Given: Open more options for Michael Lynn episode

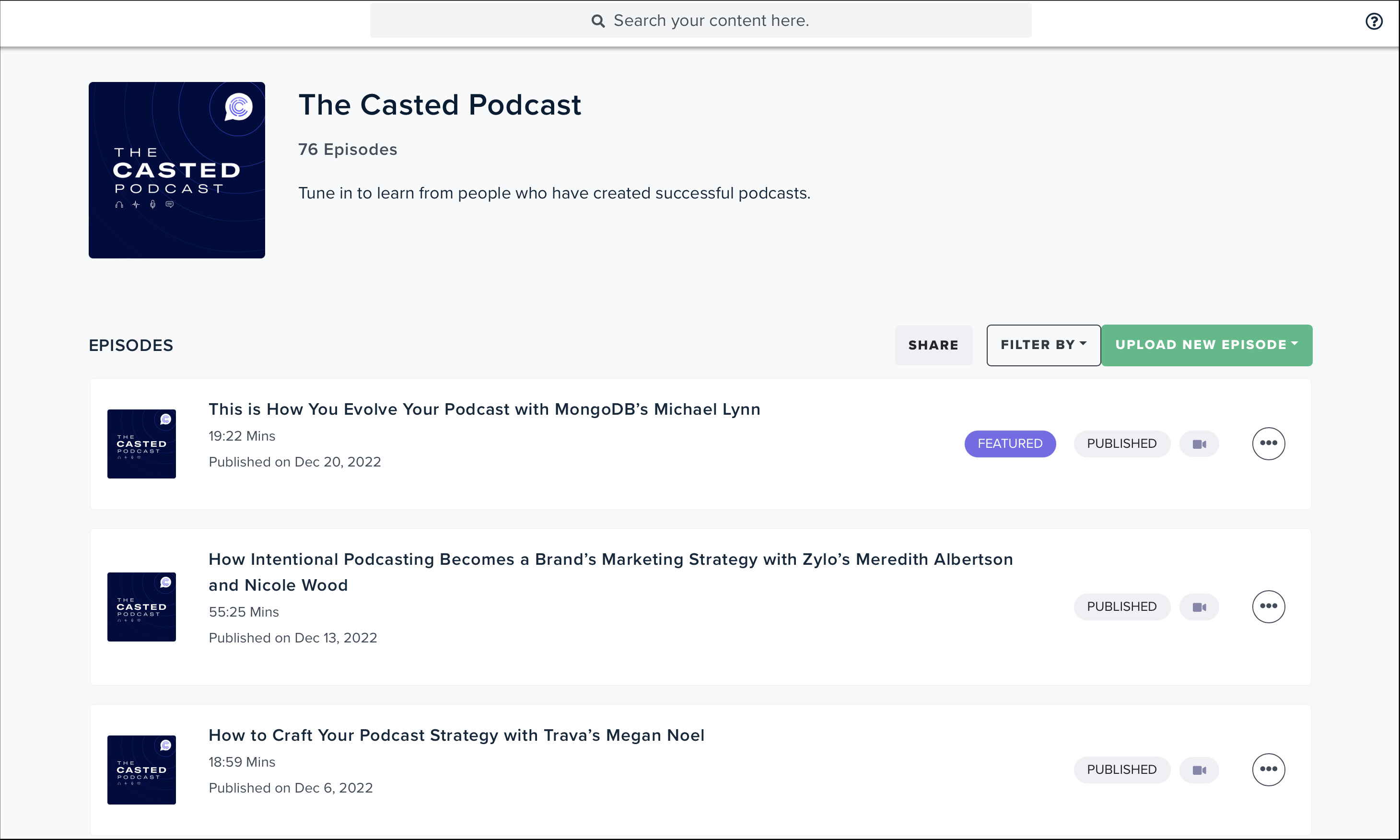Looking at the screenshot, I should [1268, 443].
